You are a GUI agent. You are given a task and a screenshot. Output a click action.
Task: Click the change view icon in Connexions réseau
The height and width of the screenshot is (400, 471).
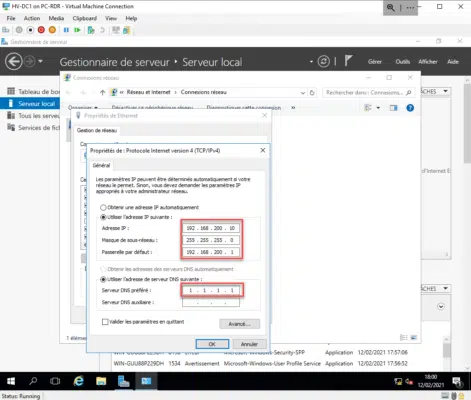point(368,108)
